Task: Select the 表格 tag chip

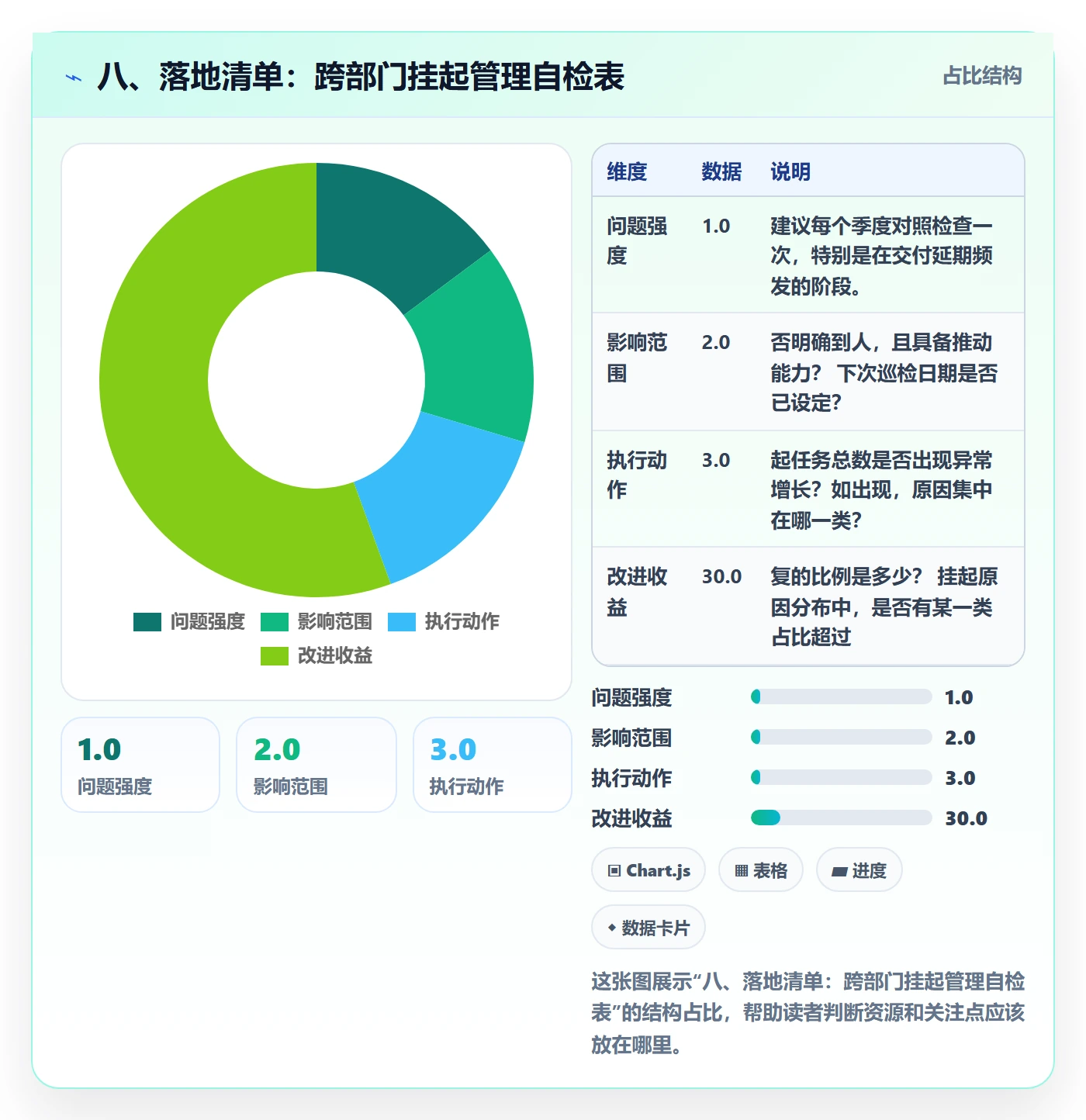Action: click(761, 870)
